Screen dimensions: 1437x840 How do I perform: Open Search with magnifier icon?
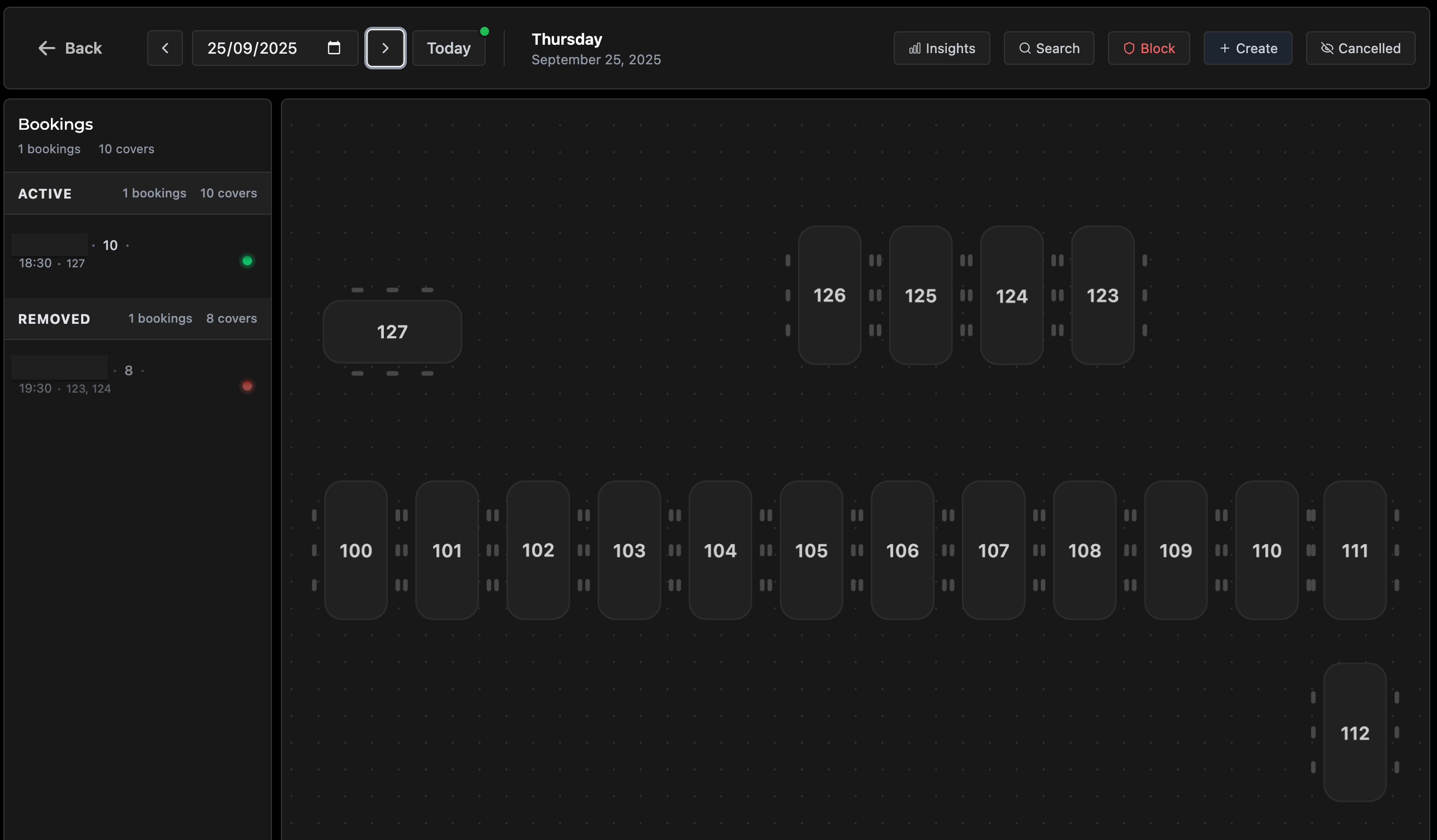(1049, 49)
